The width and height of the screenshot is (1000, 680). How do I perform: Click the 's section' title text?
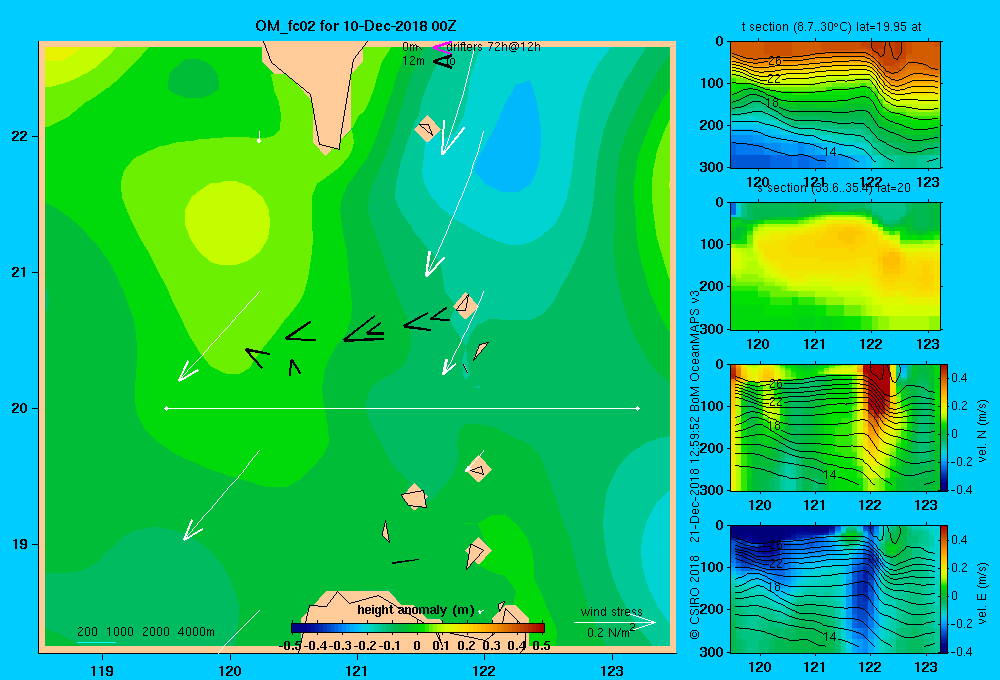[781, 188]
